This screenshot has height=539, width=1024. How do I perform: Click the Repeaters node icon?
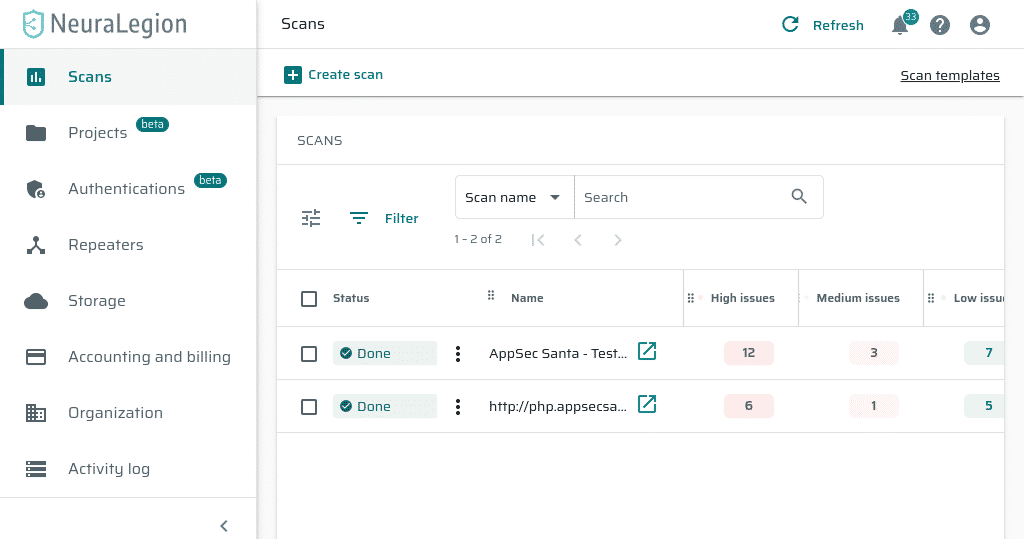(x=36, y=245)
